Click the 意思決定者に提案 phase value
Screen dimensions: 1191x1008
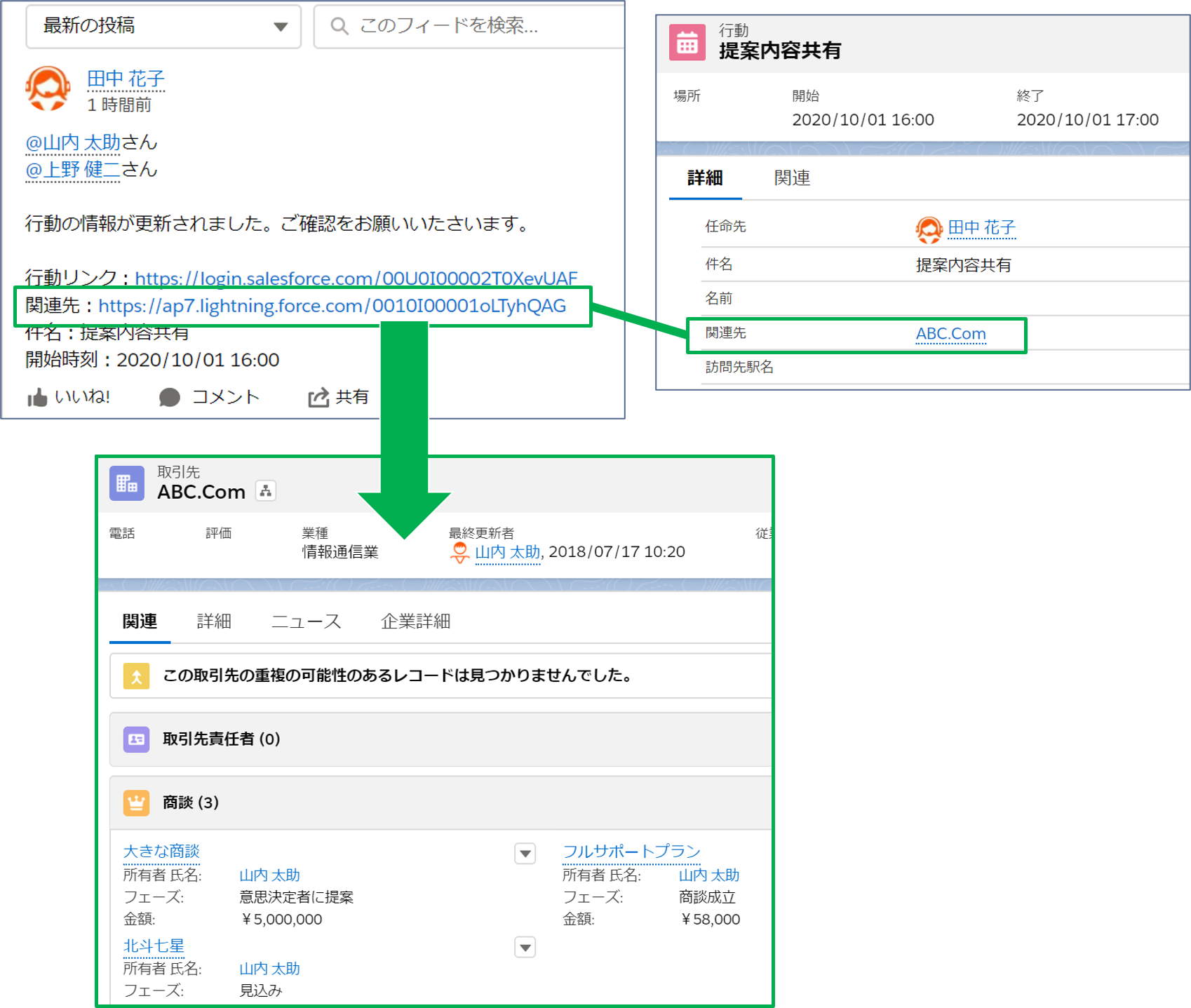click(297, 897)
